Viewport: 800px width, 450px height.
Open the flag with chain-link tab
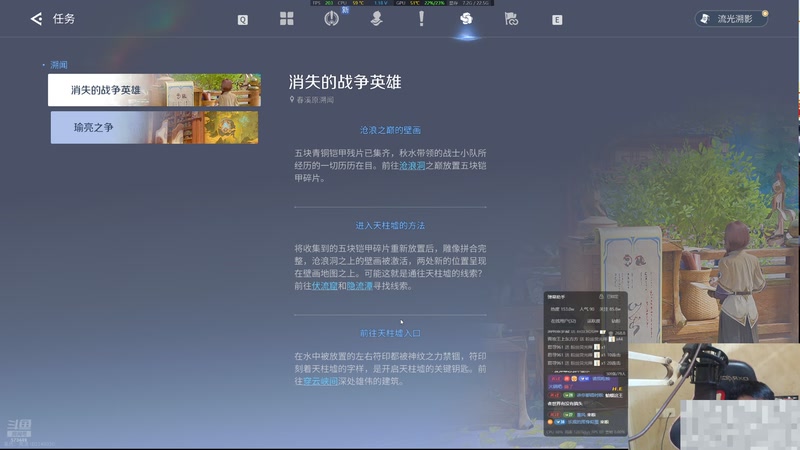[x=511, y=19]
